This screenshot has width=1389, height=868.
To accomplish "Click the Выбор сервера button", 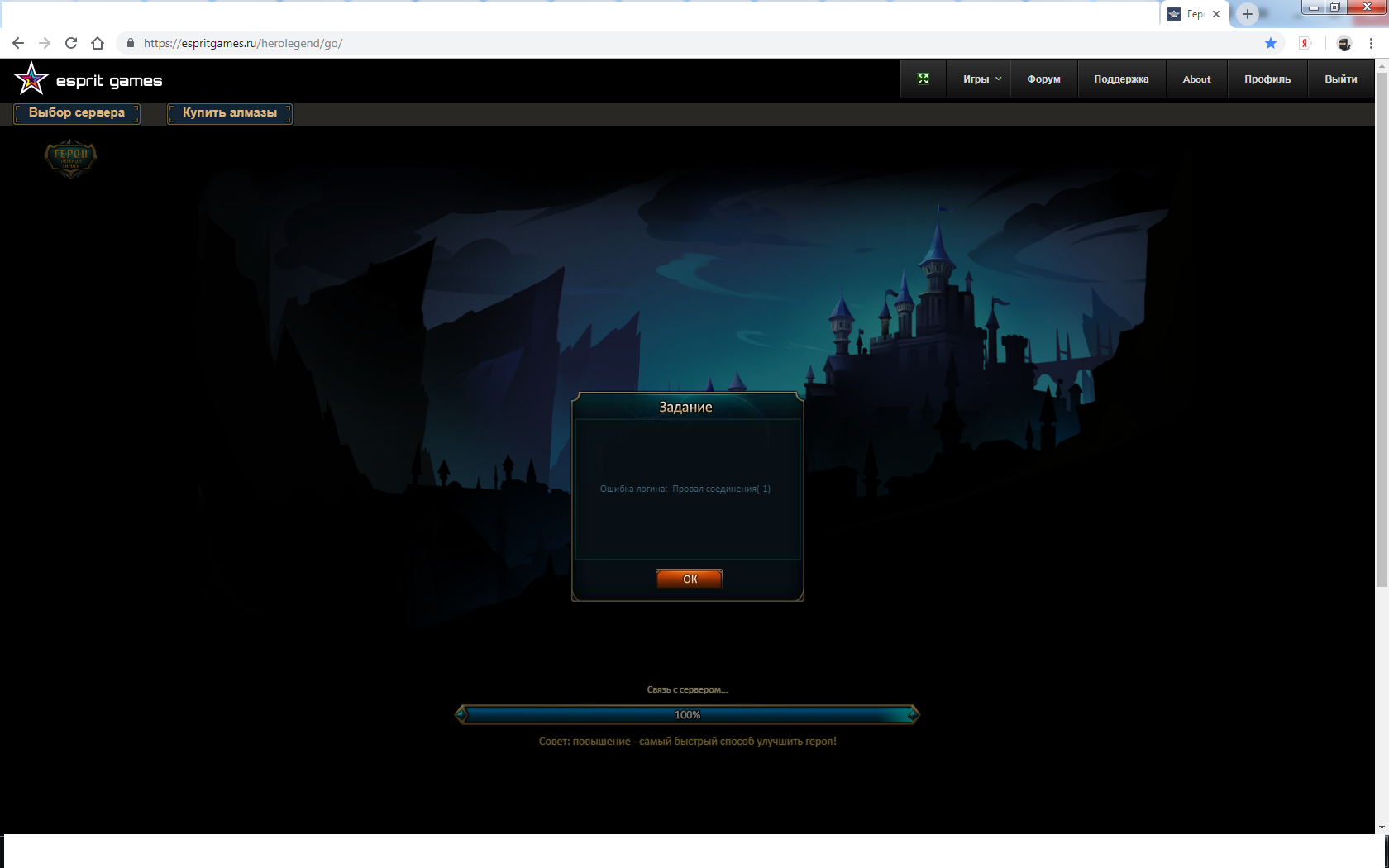I will pyautogui.click(x=77, y=113).
